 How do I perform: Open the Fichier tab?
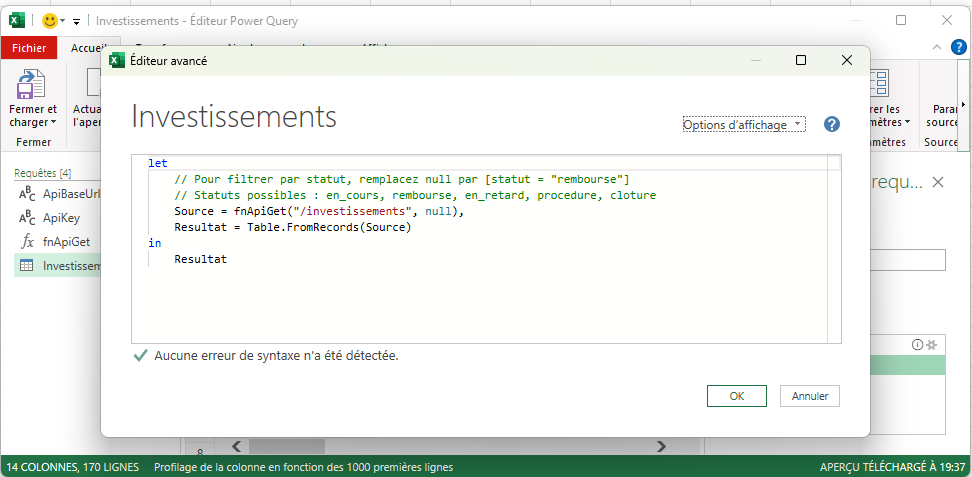(29, 48)
